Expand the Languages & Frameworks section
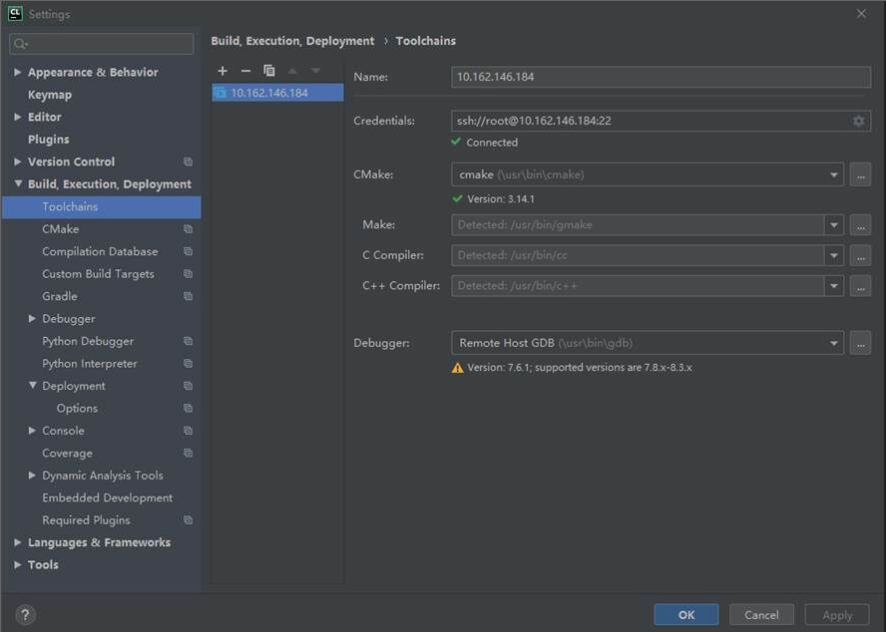 click(x=18, y=543)
